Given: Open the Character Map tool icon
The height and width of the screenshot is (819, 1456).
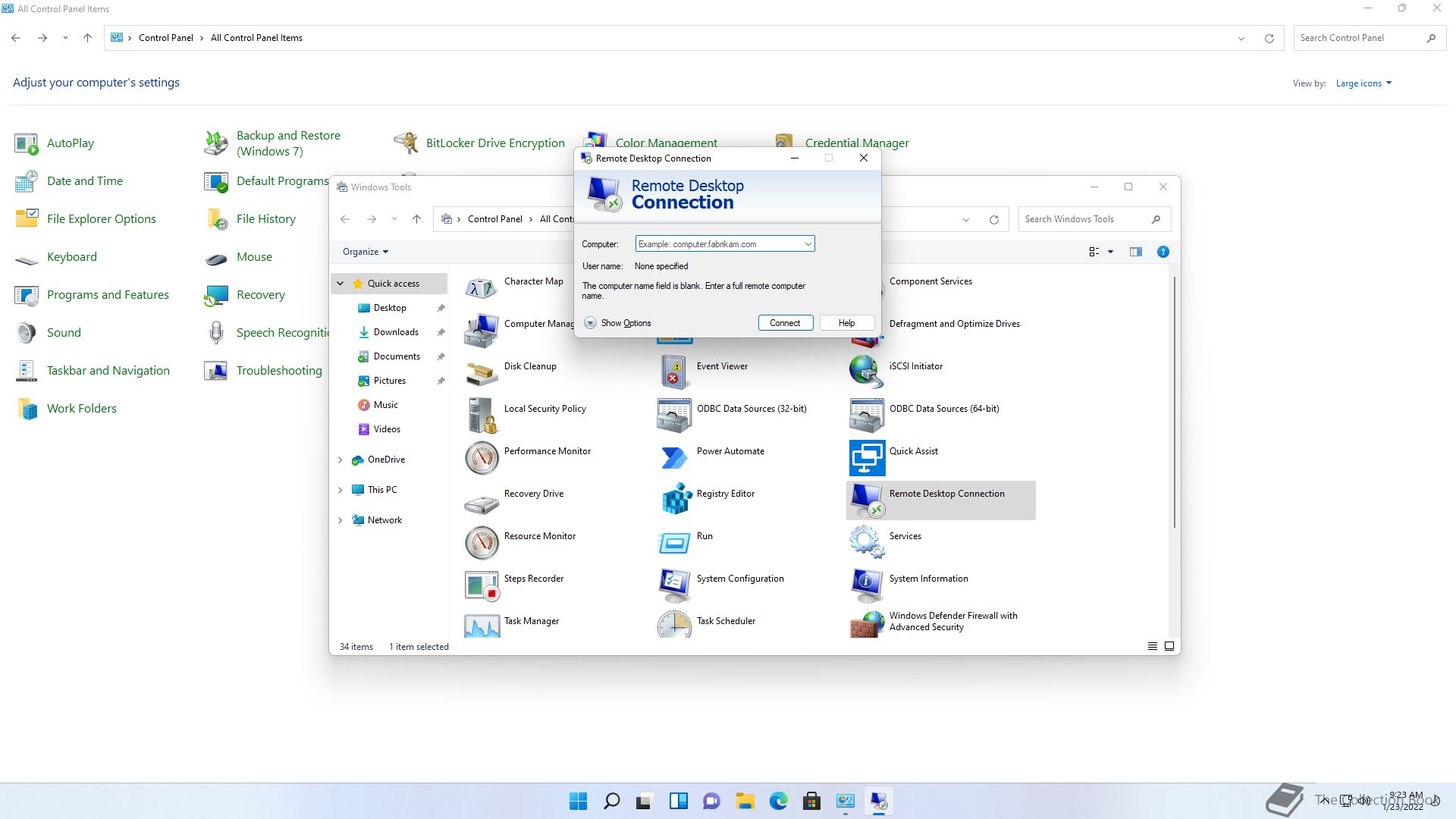Looking at the screenshot, I should click(482, 287).
